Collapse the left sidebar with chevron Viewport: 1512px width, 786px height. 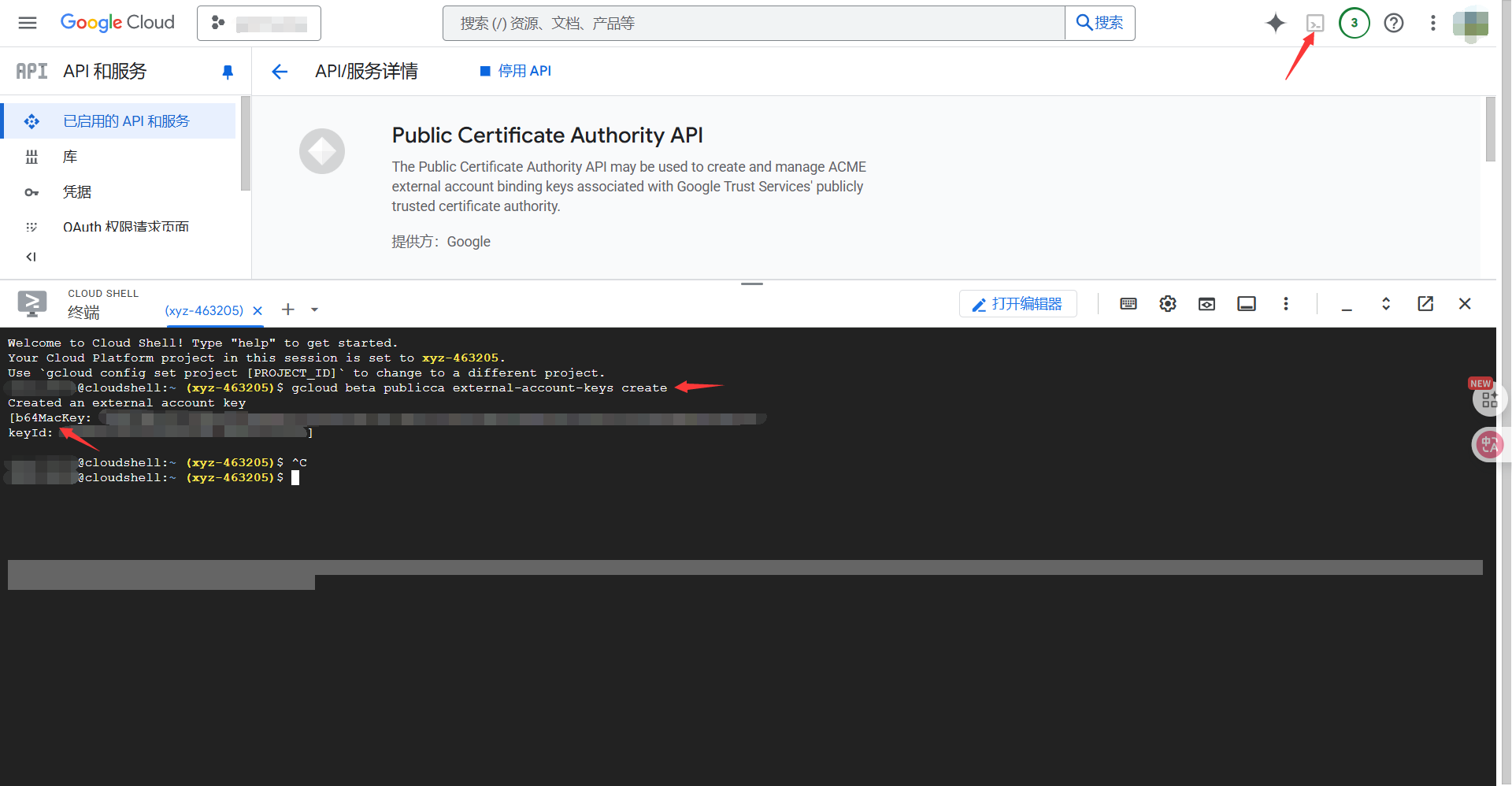click(x=31, y=257)
